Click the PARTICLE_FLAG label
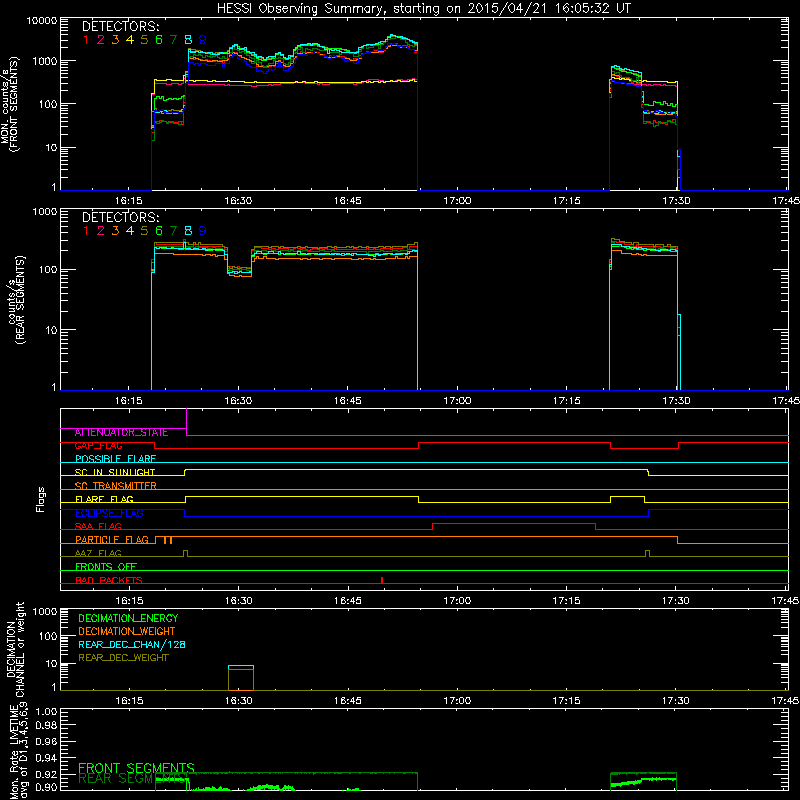800x800 pixels. point(112,540)
